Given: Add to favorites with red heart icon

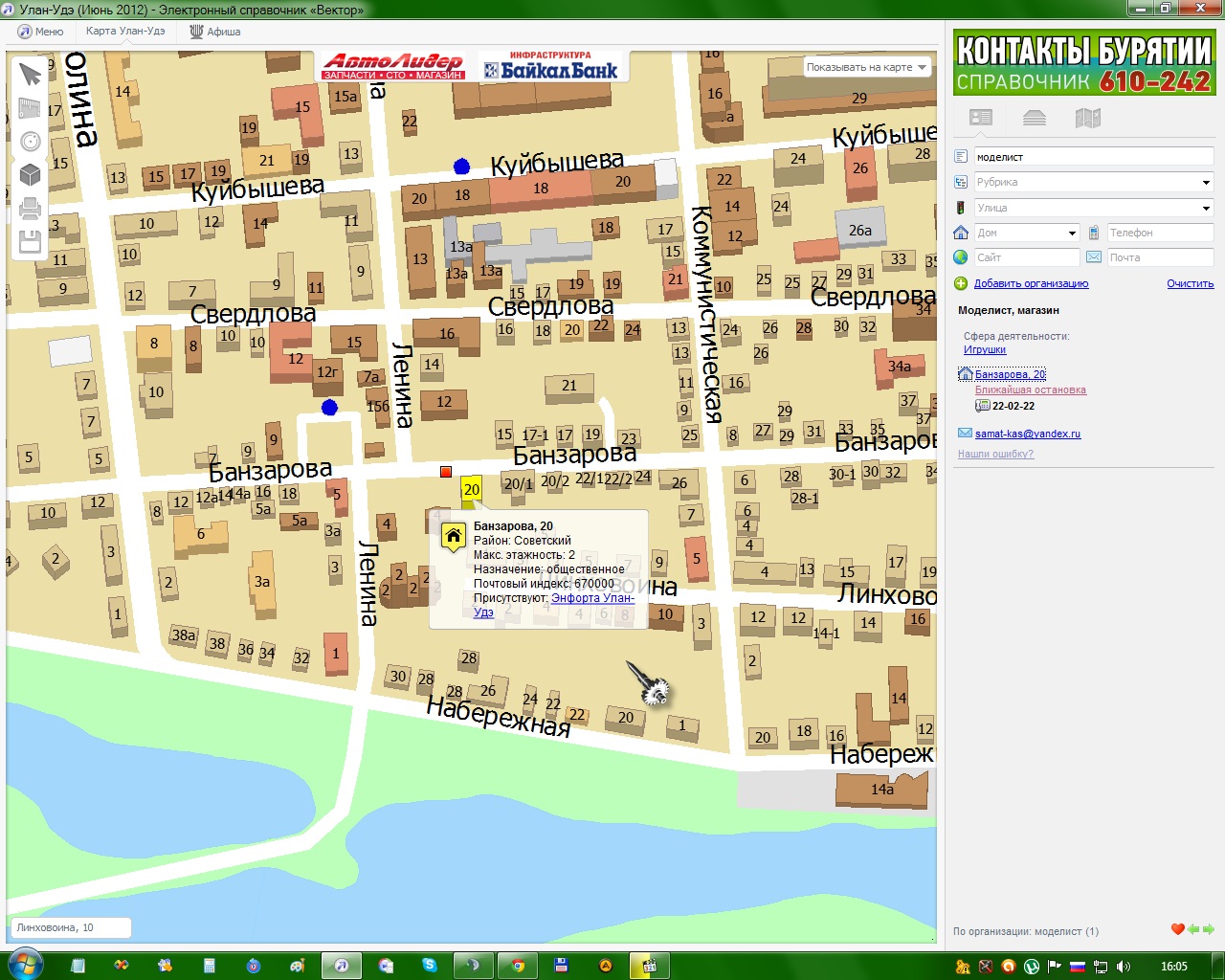Looking at the screenshot, I should click(x=1177, y=929).
